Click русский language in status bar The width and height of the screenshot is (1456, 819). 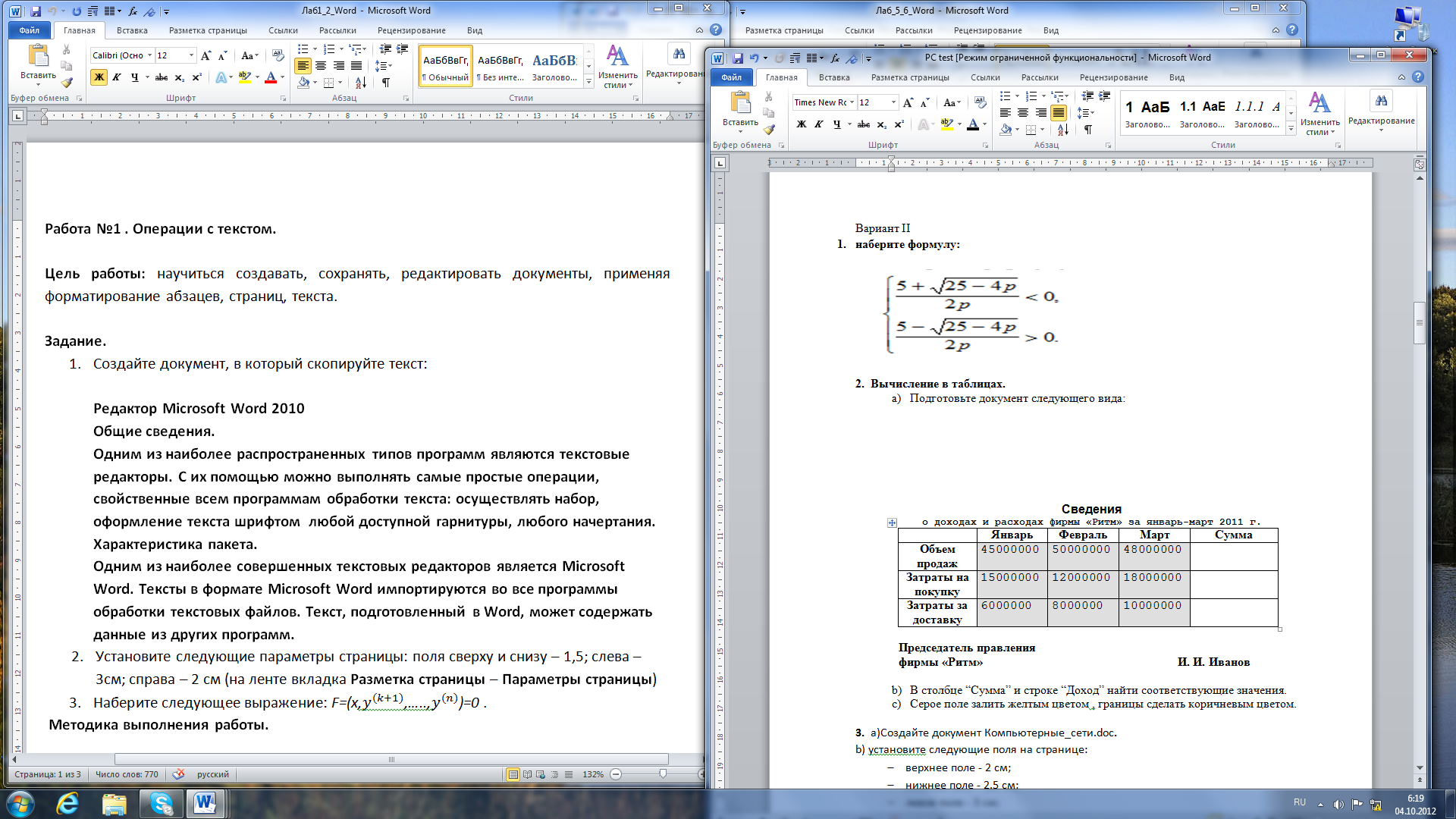(x=213, y=774)
